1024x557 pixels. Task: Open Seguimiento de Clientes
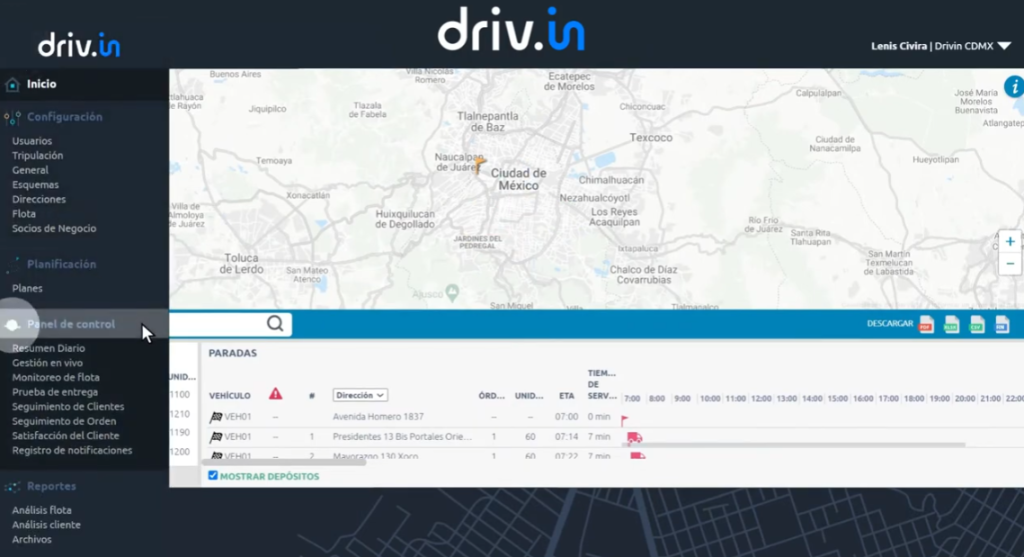point(68,406)
